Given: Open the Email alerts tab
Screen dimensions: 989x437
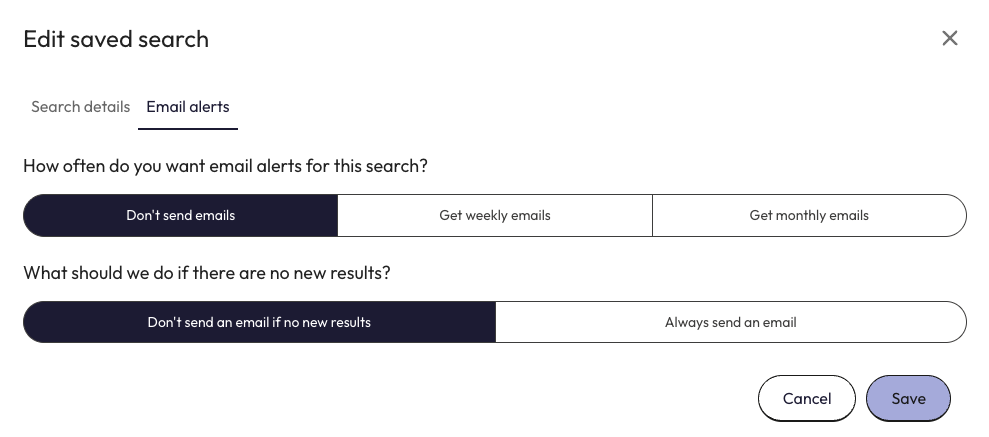Looking at the screenshot, I should tap(188, 107).
